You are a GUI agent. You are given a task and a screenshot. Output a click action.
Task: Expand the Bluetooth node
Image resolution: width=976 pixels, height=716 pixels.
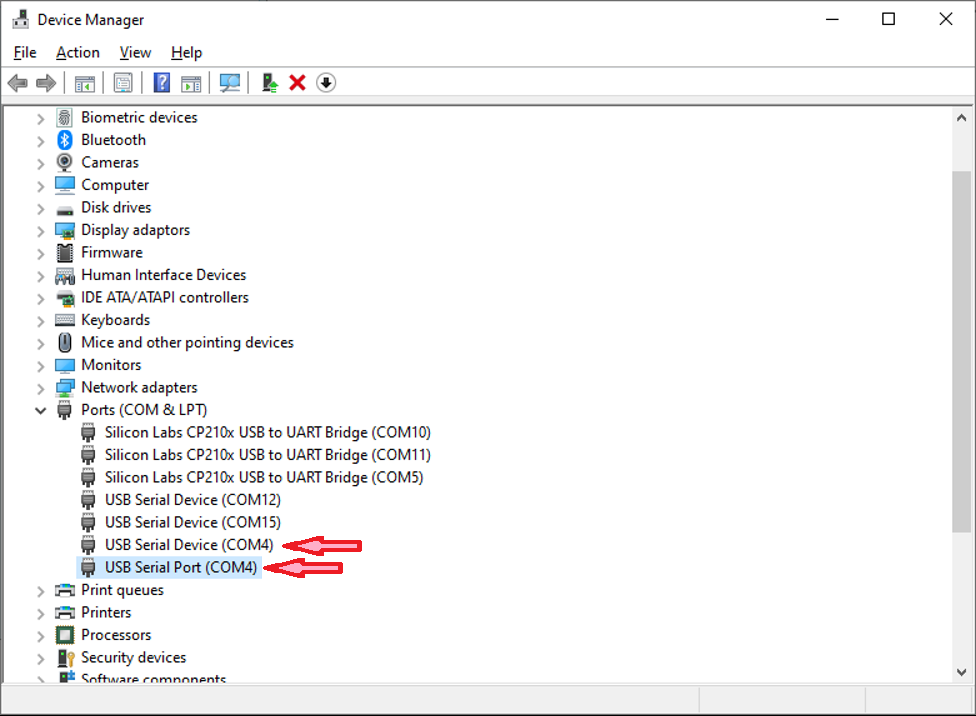pyautogui.click(x=40, y=141)
